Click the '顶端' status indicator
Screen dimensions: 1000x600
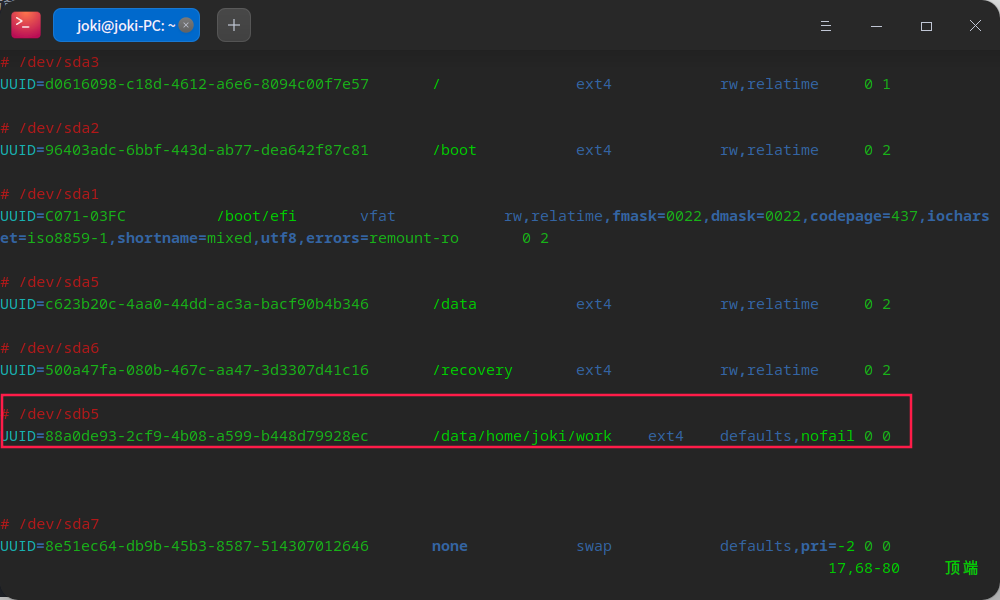pyautogui.click(x=962, y=568)
